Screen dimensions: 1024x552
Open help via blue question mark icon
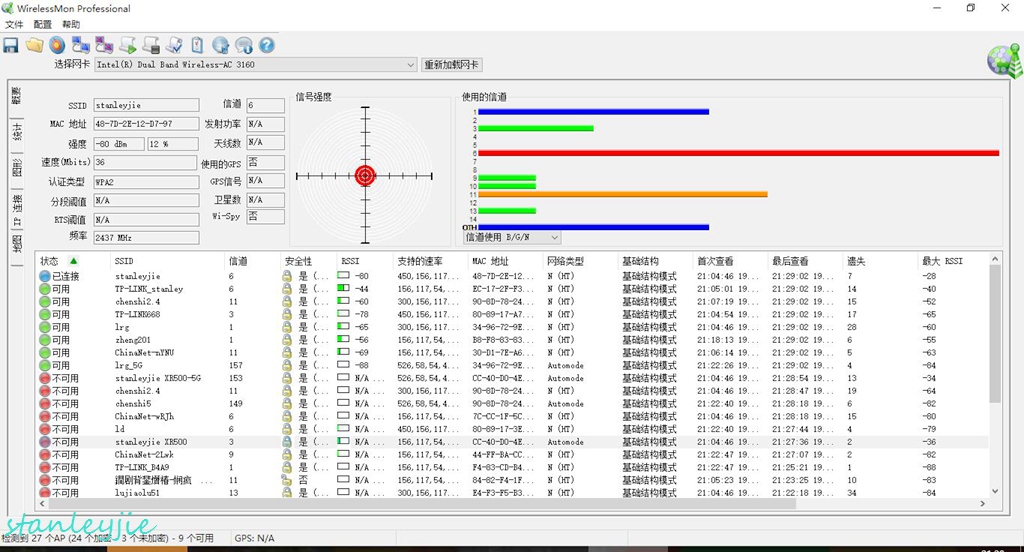(x=266, y=45)
